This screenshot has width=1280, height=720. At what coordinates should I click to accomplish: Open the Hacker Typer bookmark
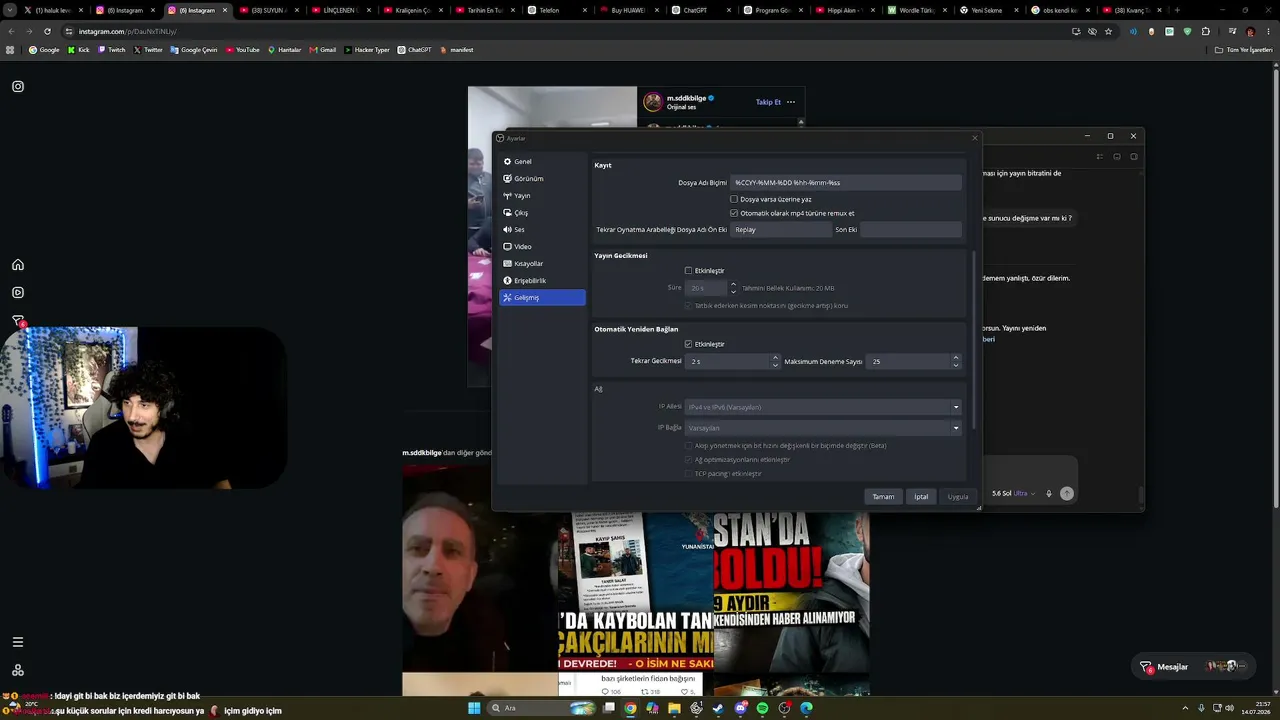coord(367,49)
